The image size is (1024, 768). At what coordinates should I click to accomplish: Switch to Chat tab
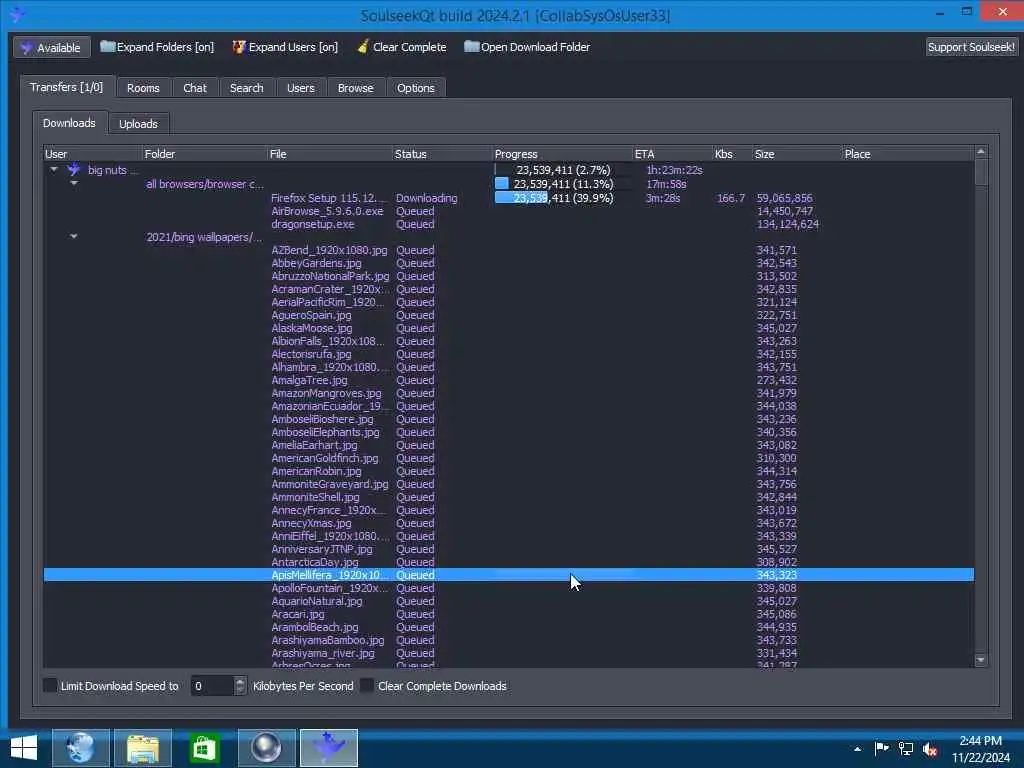click(195, 88)
